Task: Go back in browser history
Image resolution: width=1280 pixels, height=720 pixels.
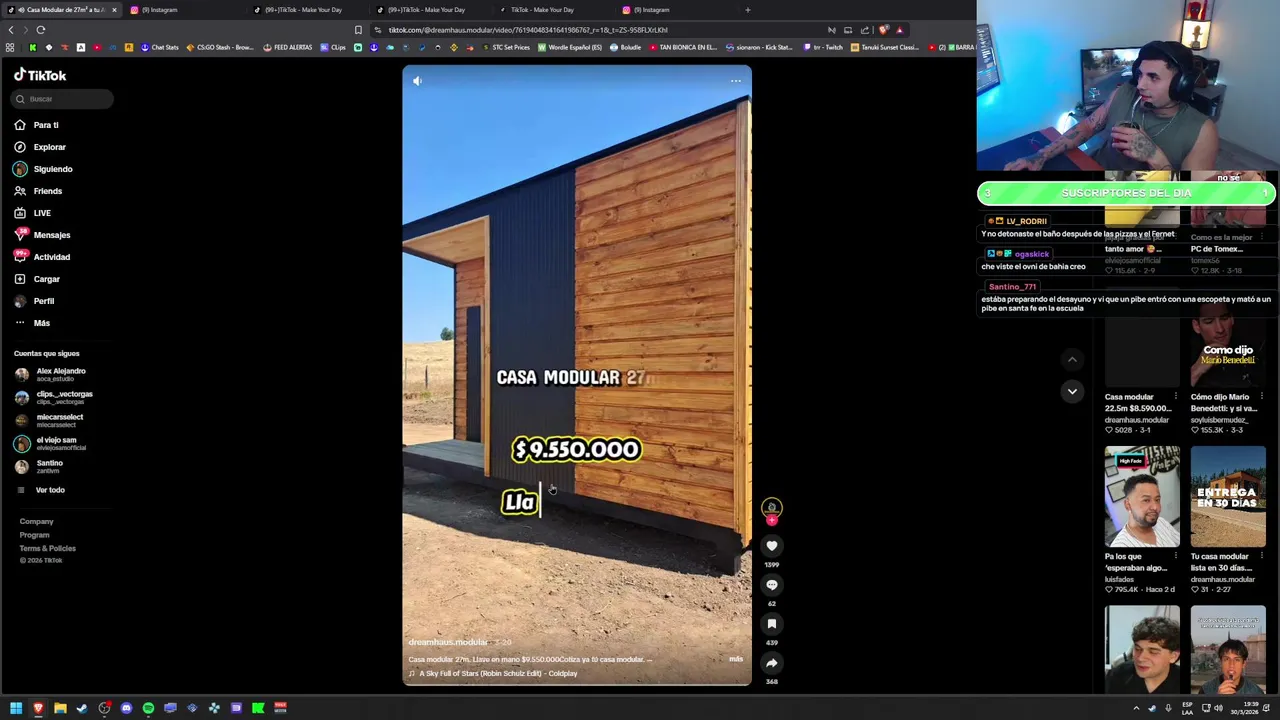Action: point(11,30)
